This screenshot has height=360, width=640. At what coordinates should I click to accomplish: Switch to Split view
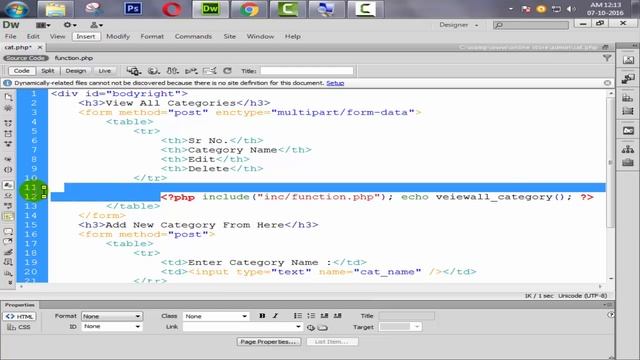(48, 71)
